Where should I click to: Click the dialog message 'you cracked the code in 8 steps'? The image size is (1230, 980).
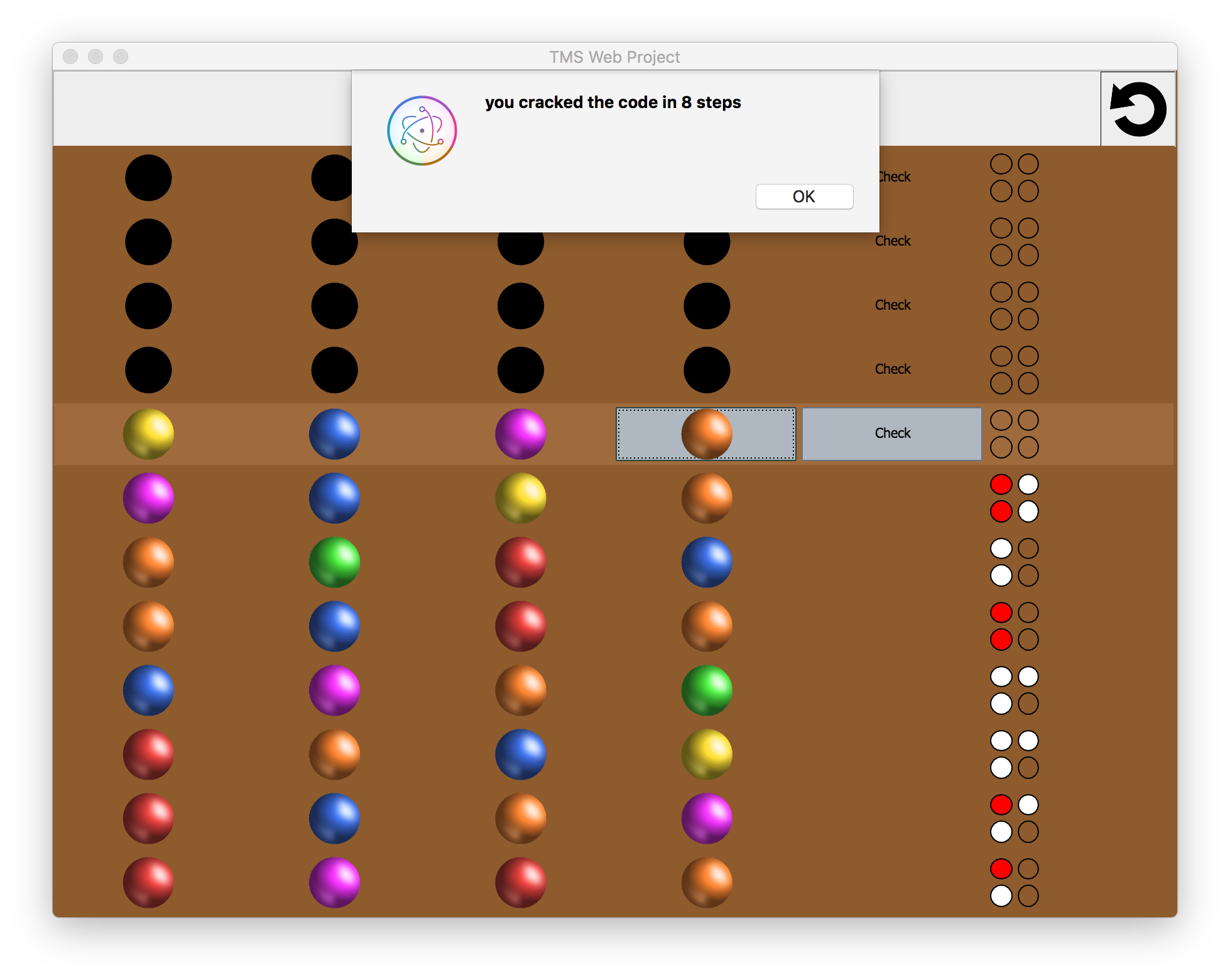click(612, 102)
